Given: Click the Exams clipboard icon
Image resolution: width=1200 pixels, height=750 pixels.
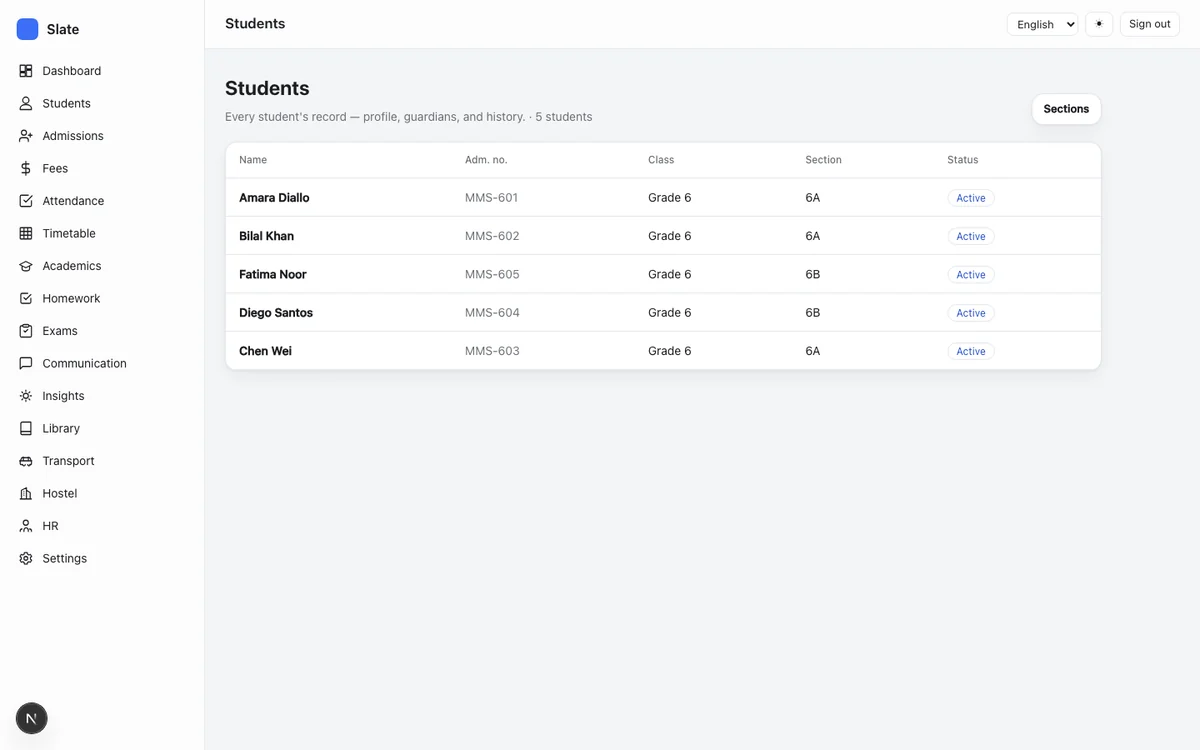Looking at the screenshot, I should 26,331.
